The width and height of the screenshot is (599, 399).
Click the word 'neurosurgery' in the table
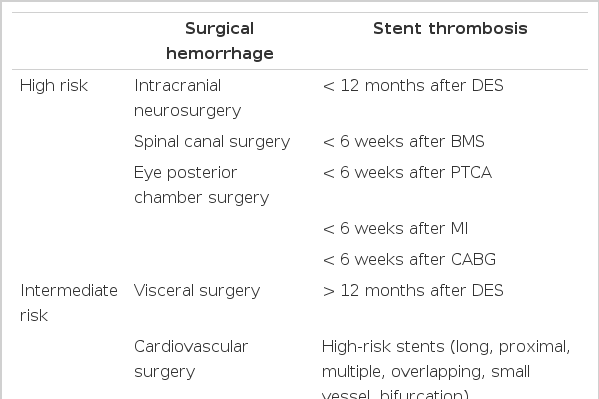tap(188, 111)
